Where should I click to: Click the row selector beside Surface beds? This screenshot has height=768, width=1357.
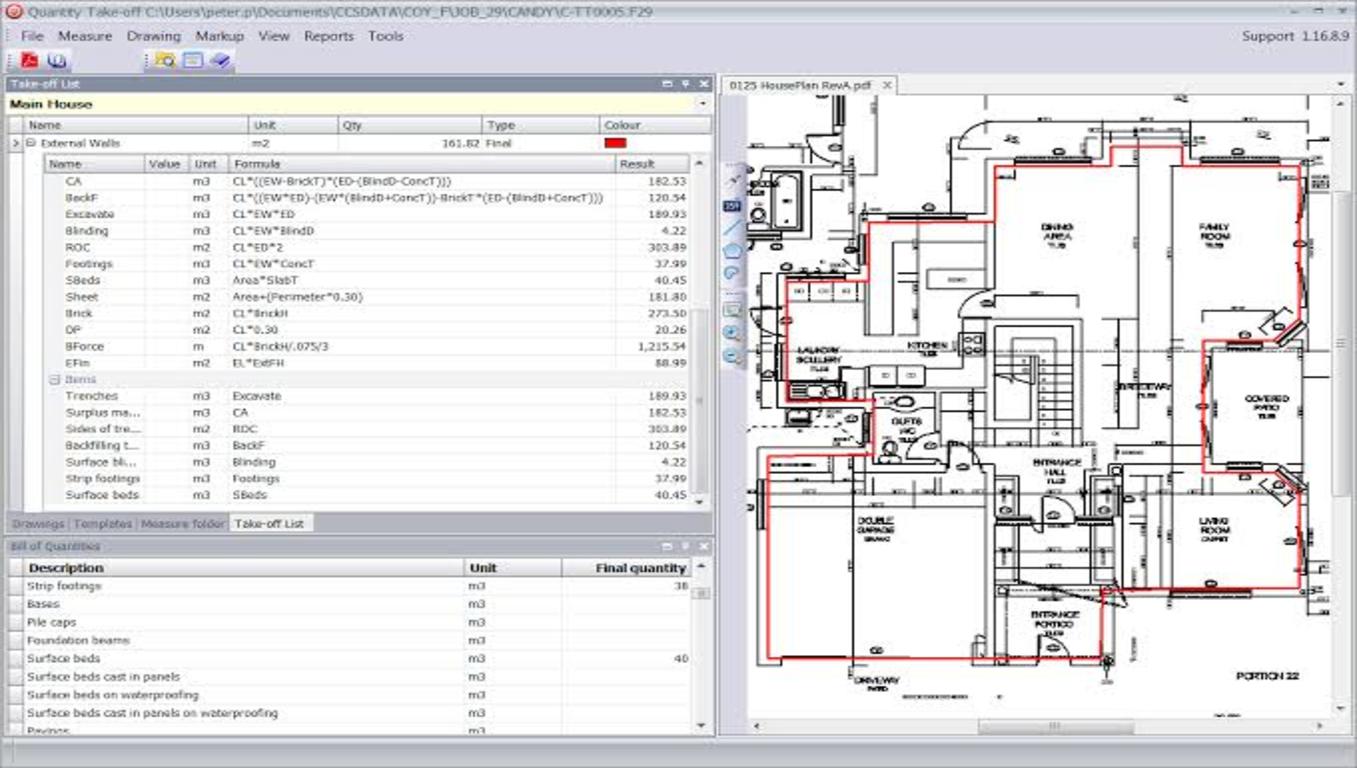point(15,659)
